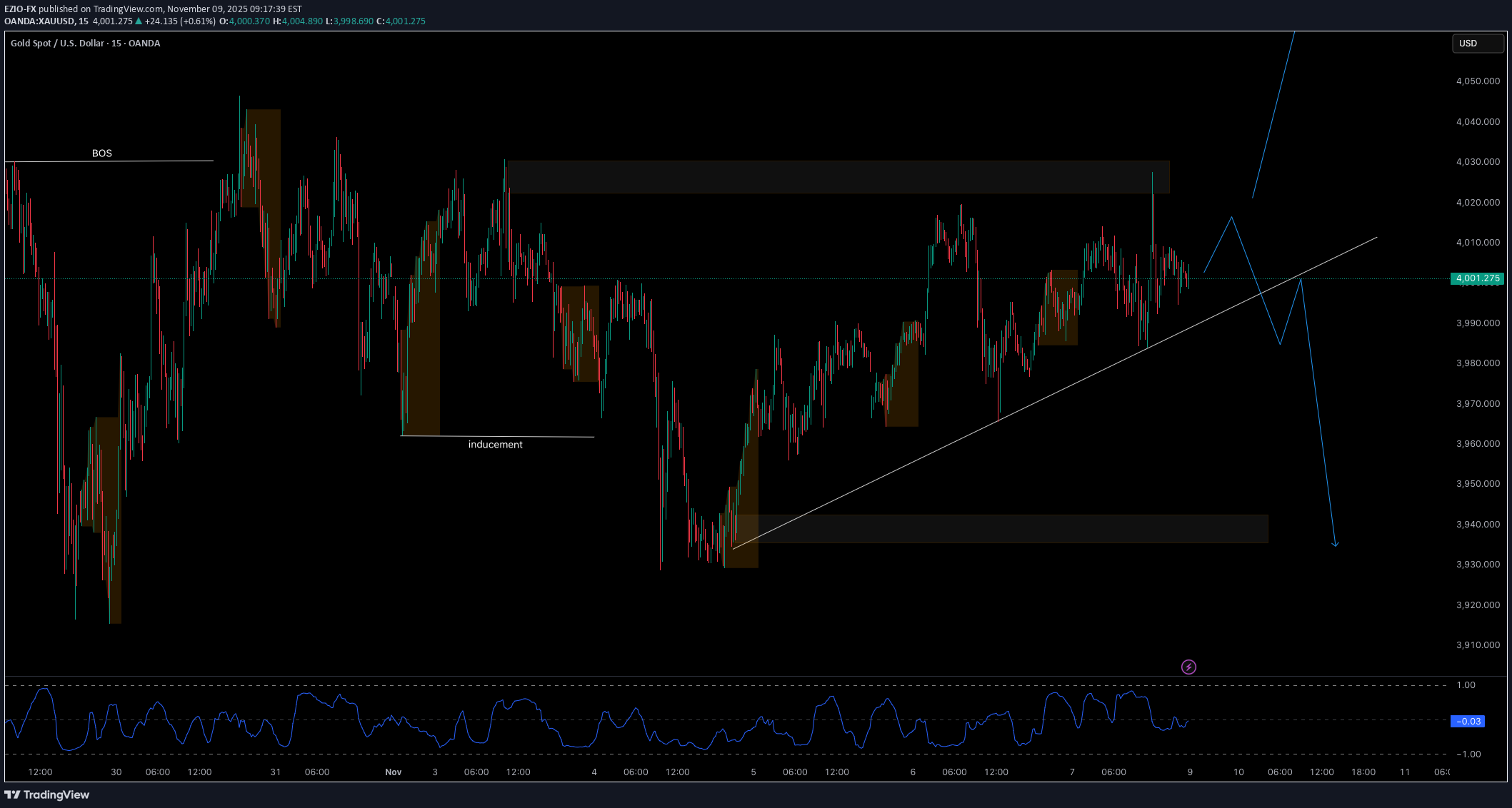Image resolution: width=1512 pixels, height=808 pixels.
Task: Click the 18:00 label on time axis
Action: [1363, 772]
